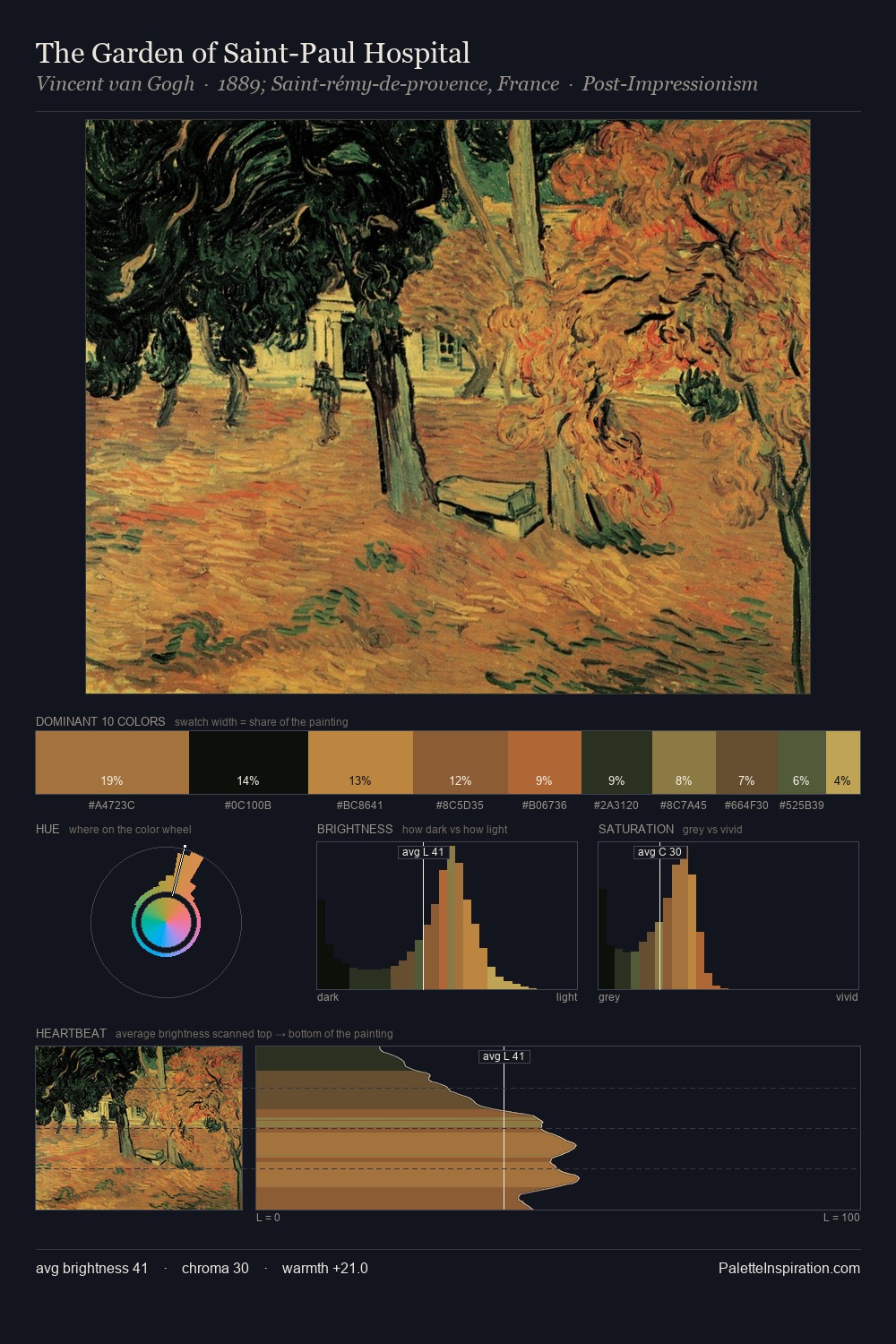The width and height of the screenshot is (896, 1344).
Task: Click the #525B39 hex code label
Action: coord(801,806)
